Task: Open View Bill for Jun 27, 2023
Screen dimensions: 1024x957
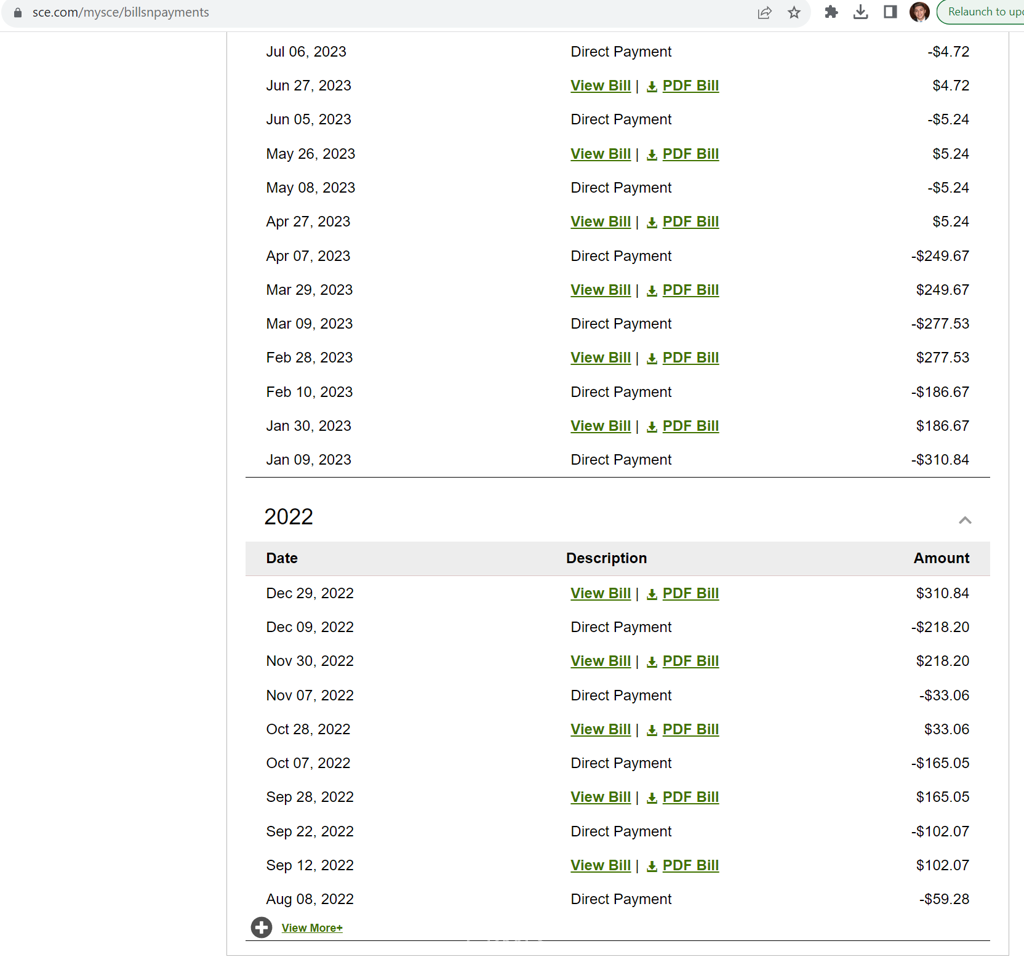Action: pyautogui.click(x=600, y=86)
